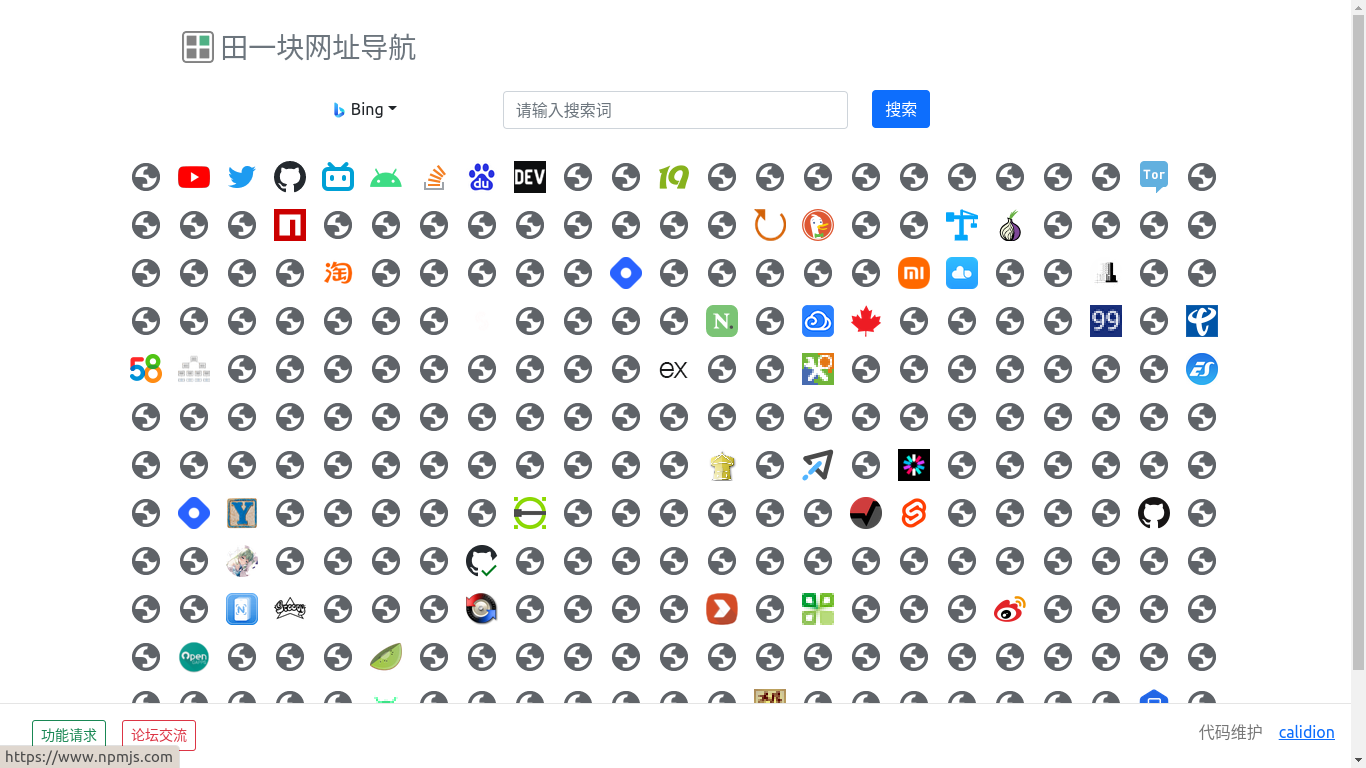Open the orange Svelte icon
This screenshot has width=1366, height=768.
point(914,513)
